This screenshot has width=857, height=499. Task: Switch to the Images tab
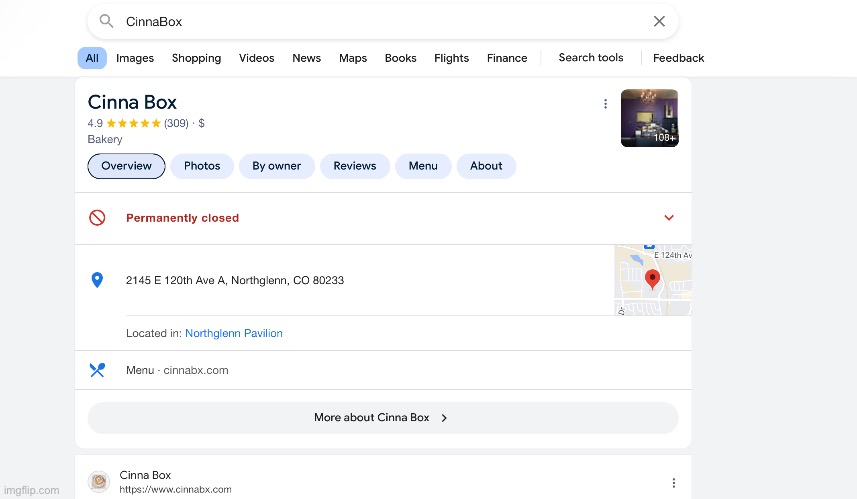135,58
